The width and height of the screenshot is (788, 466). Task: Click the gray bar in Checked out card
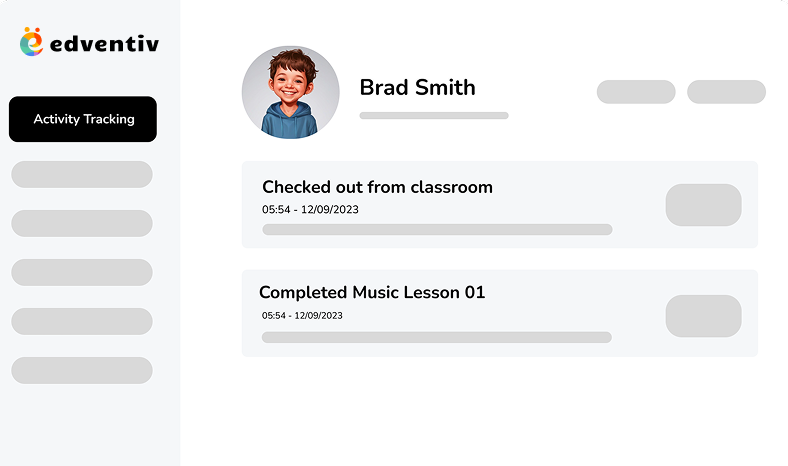[x=437, y=229]
